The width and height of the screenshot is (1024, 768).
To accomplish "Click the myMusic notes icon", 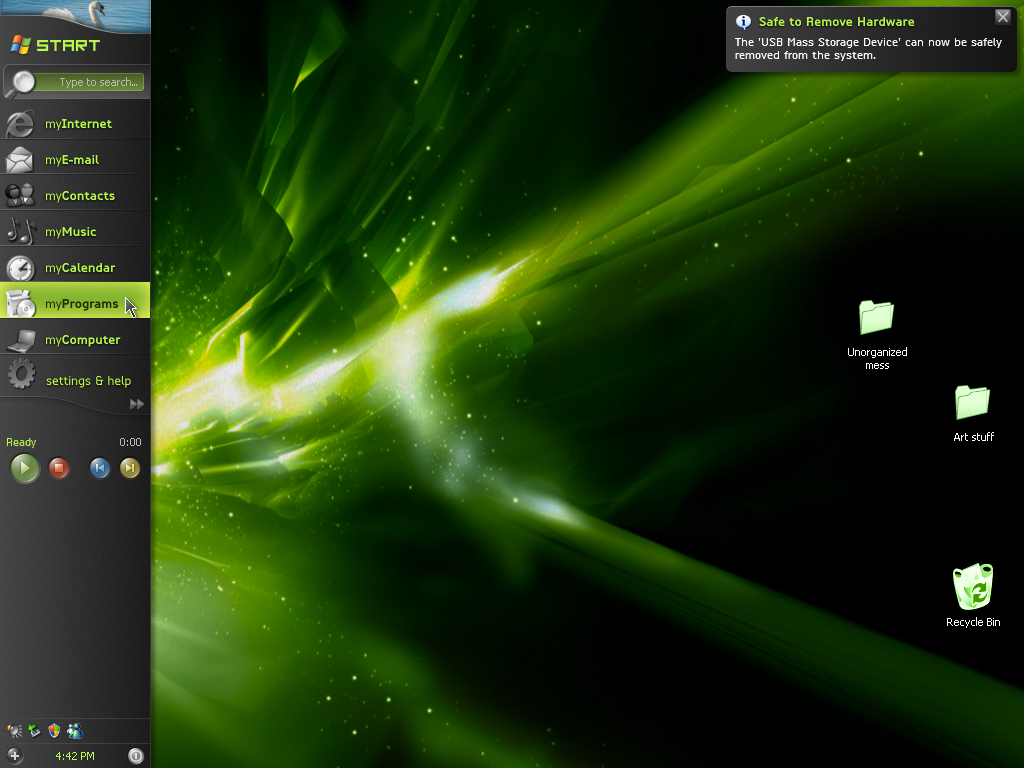I will pyautogui.click(x=20, y=231).
